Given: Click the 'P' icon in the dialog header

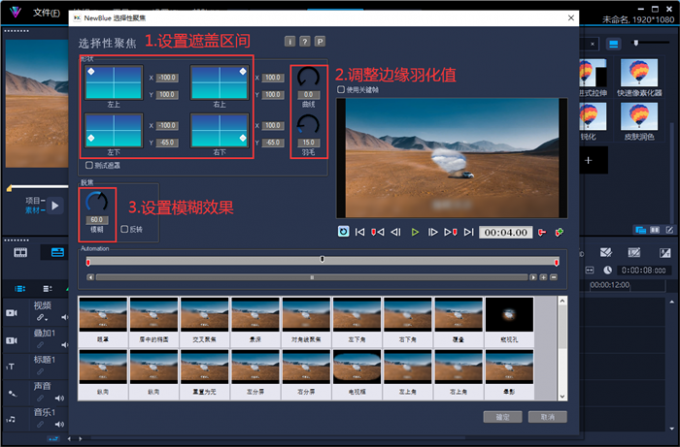Looking at the screenshot, I should [320, 41].
